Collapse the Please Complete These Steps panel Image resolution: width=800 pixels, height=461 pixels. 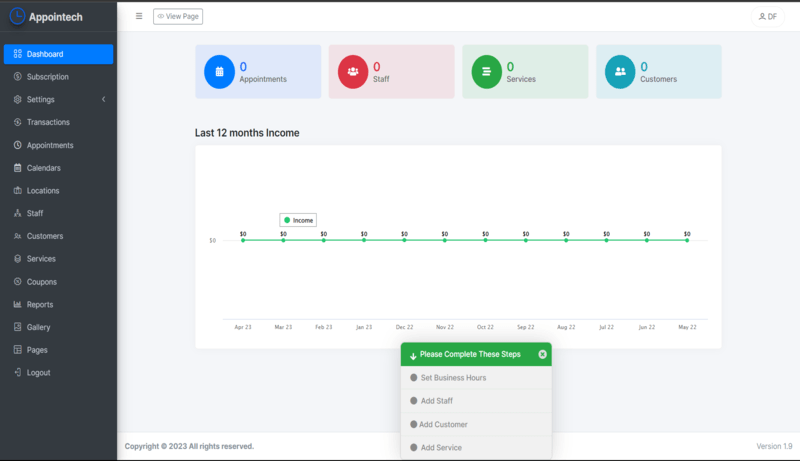coord(413,355)
